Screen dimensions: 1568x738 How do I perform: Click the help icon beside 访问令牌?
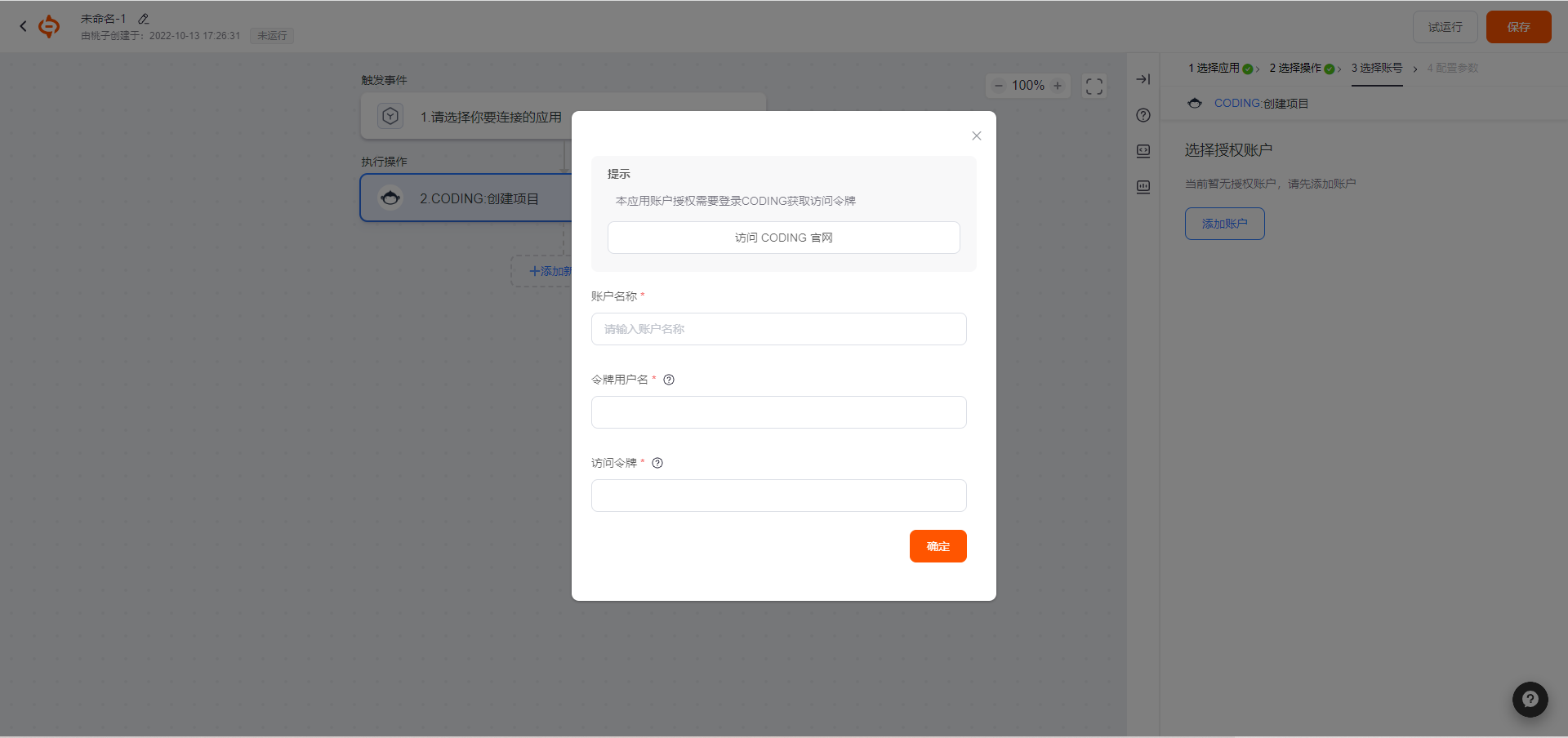click(657, 463)
